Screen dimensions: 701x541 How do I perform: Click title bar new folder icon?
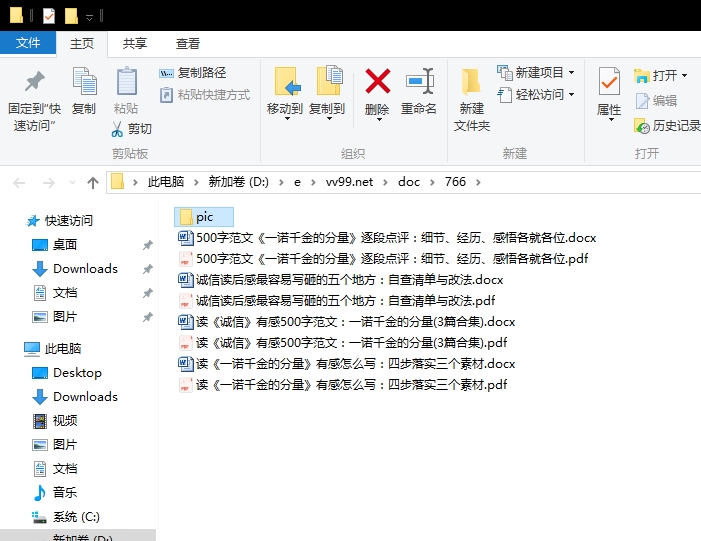tap(71, 16)
